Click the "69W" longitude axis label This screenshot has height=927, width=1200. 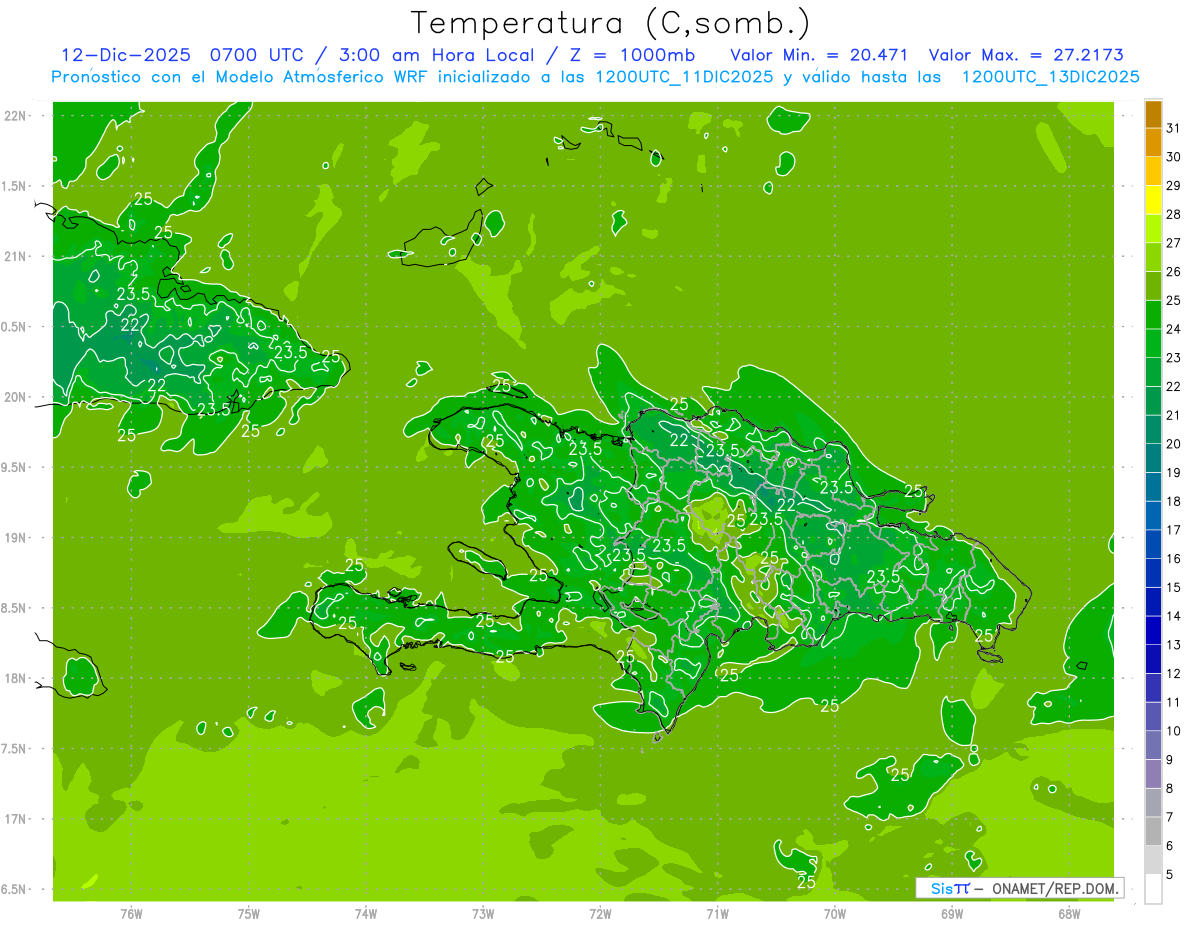point(952,914)
